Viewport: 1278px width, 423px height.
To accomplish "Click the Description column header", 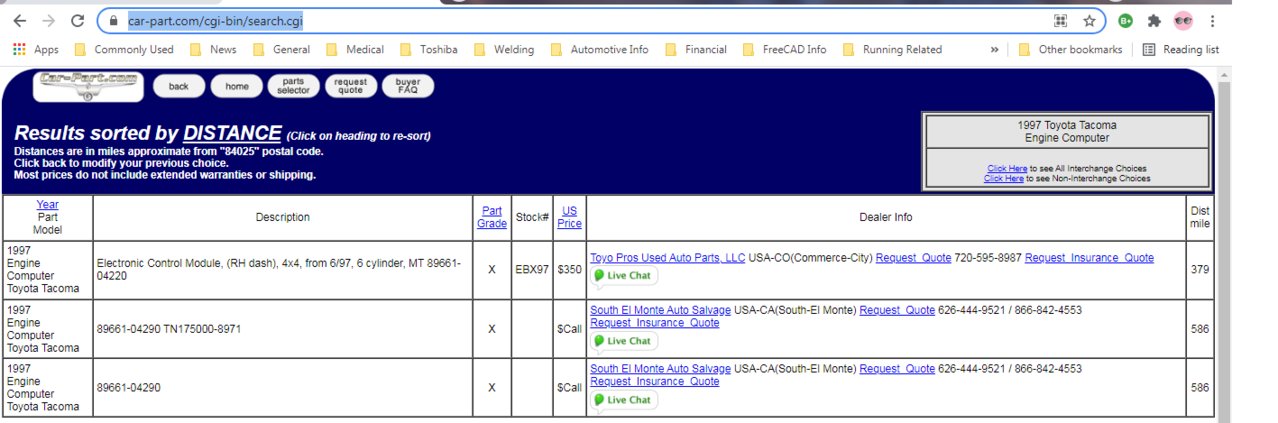I will coord(283,217).
